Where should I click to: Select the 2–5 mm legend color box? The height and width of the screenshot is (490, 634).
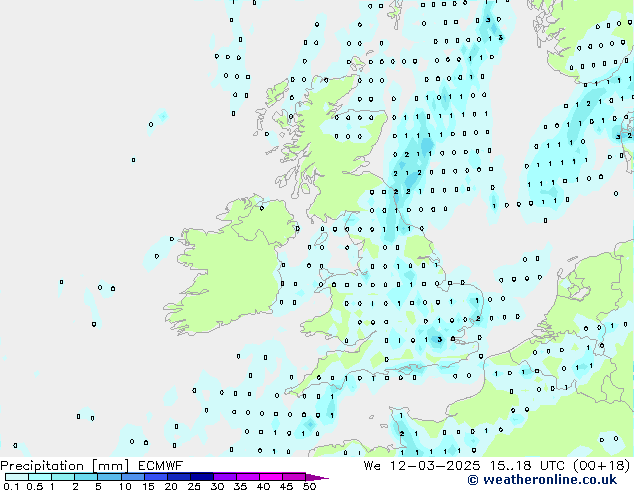[x=86, y=477]
